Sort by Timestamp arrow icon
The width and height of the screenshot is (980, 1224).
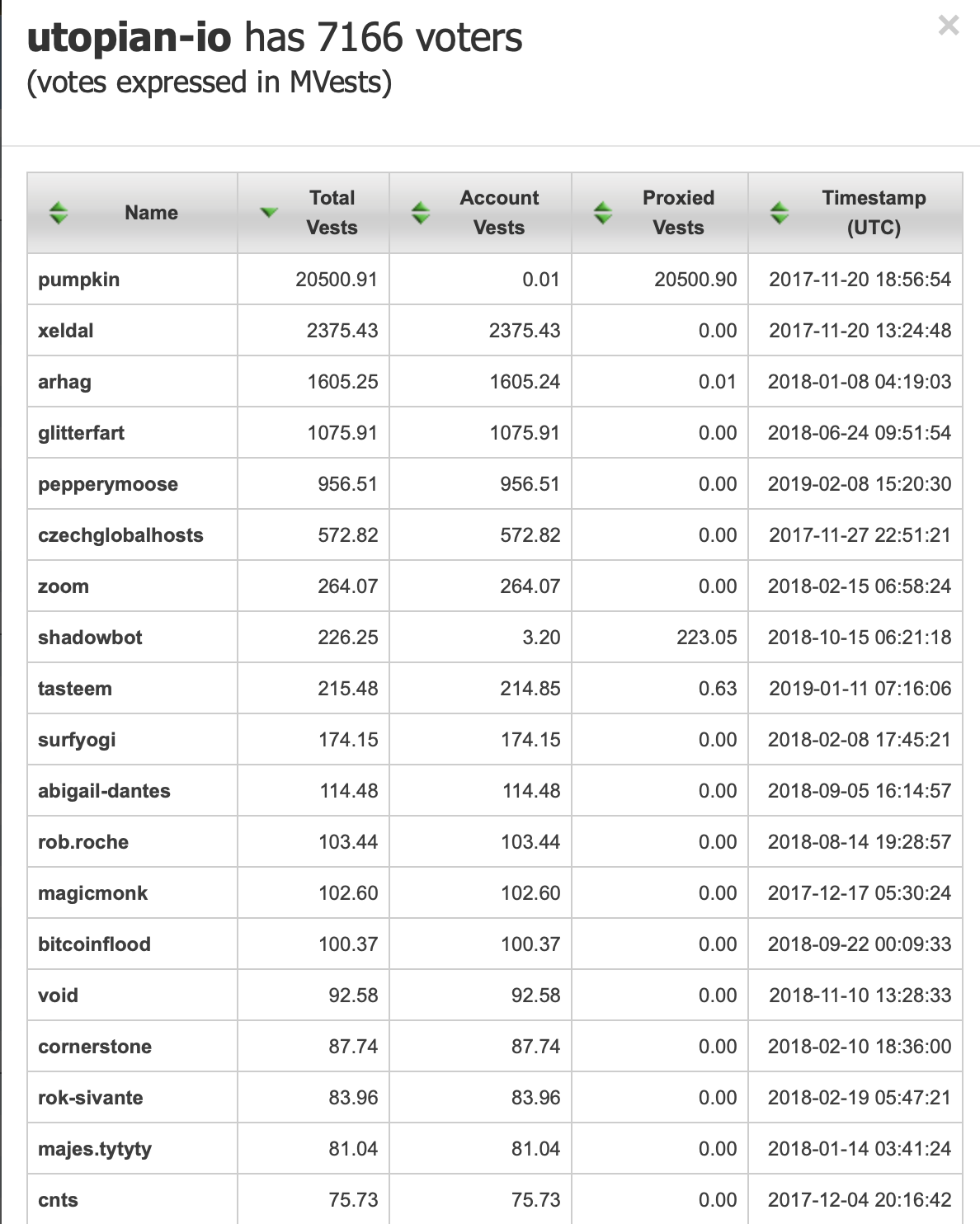click(779, 213)
